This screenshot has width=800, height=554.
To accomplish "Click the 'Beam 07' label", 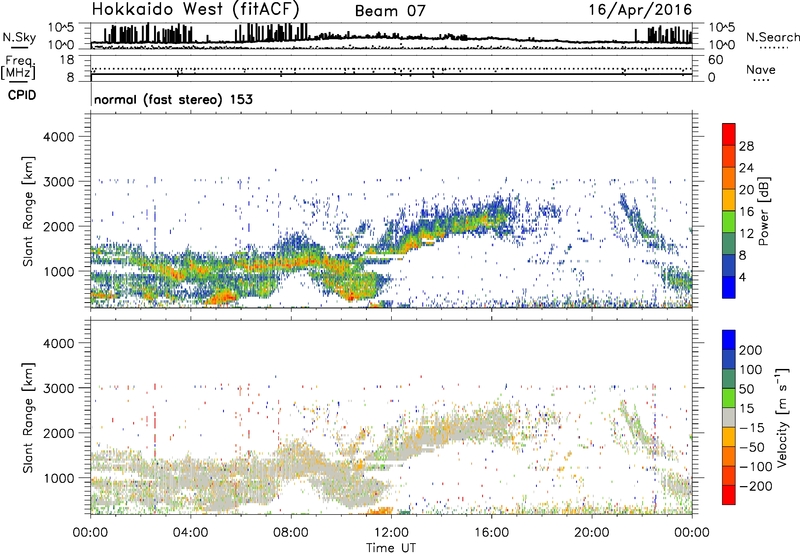I will (390, 11).
